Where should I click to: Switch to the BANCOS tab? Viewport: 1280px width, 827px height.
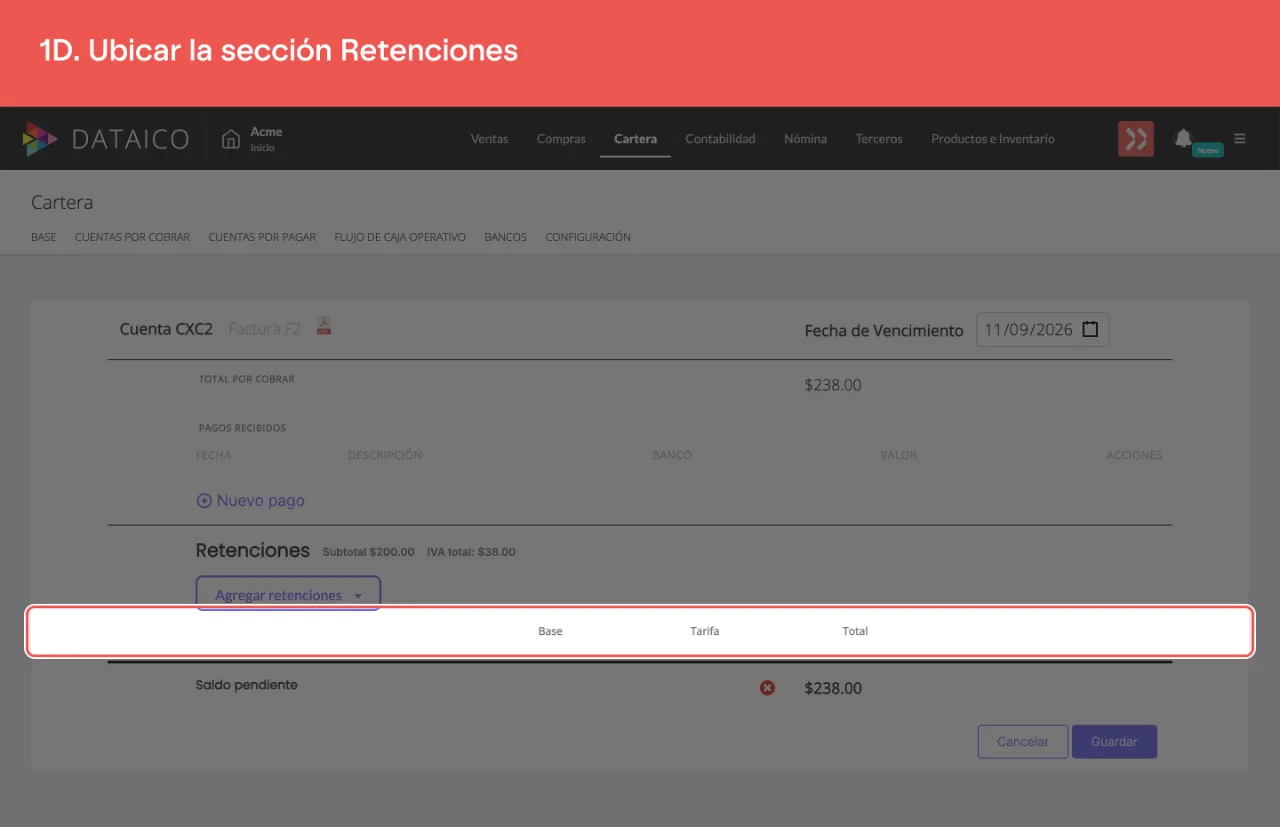coord(505,238)
